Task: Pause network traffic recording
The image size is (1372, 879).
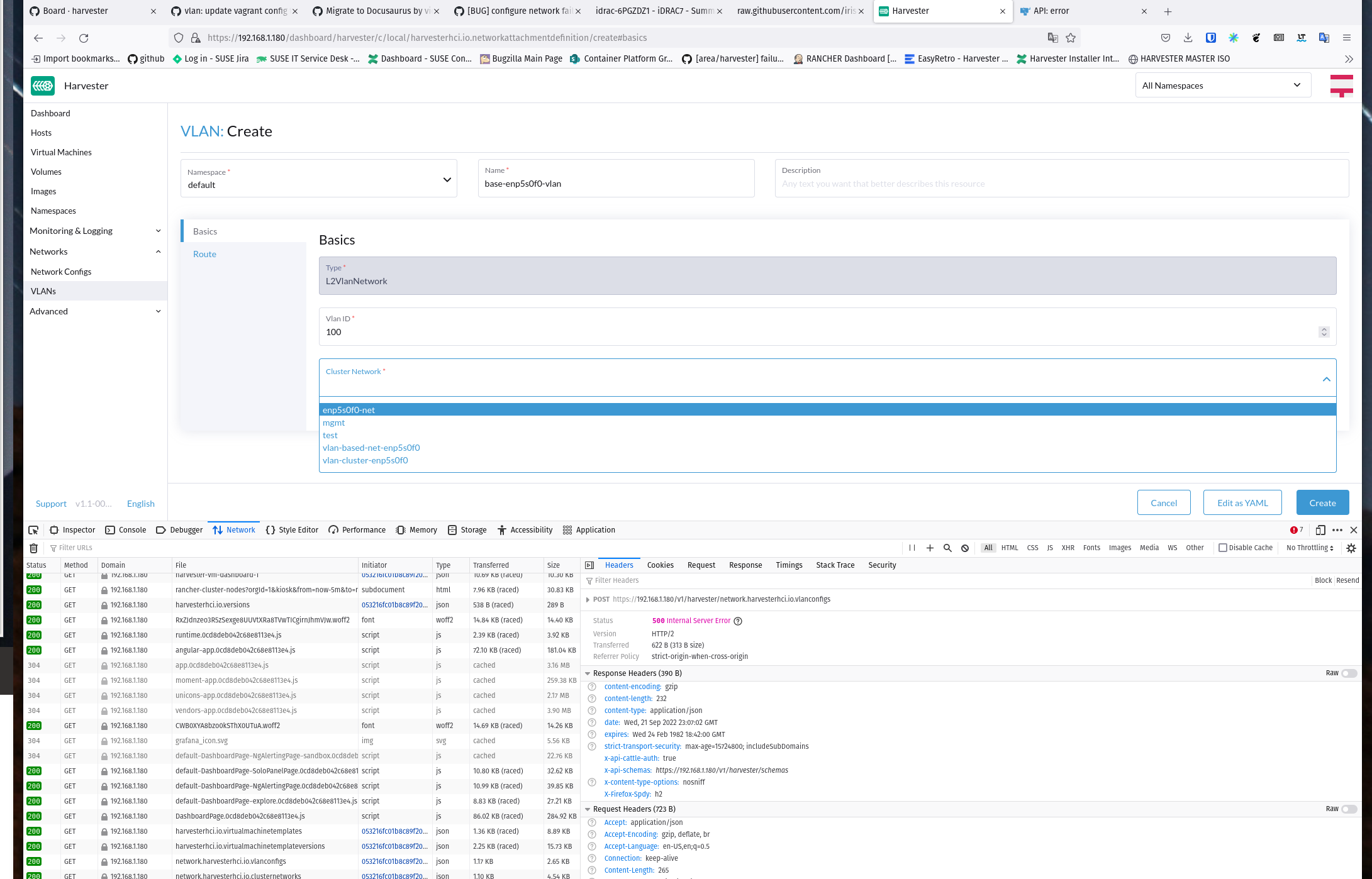Action: click(x=912, y=548)
